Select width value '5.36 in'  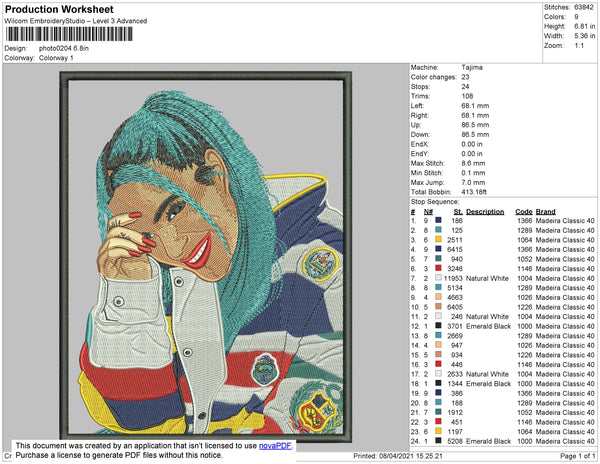point(584,36)
